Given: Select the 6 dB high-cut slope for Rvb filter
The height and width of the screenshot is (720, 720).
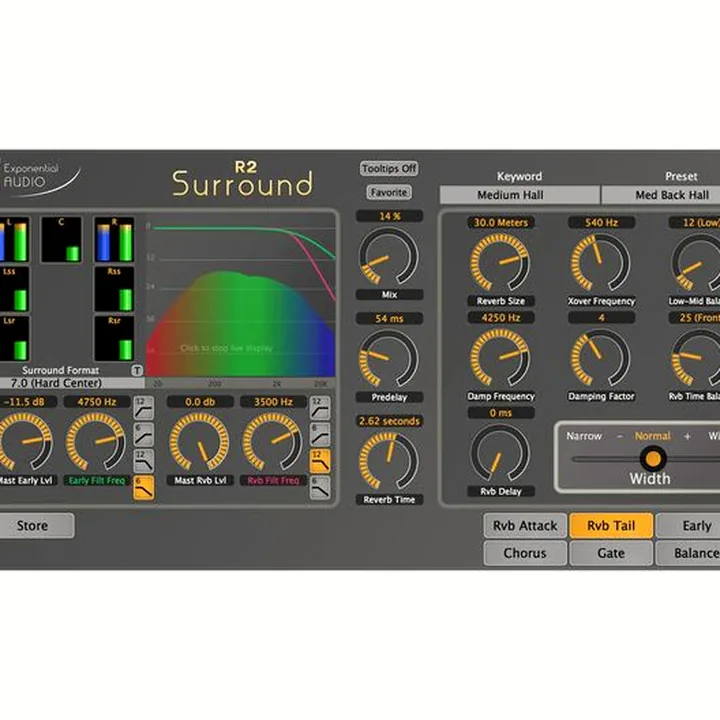Looking at the screenshot, I should tap(320, 487).
